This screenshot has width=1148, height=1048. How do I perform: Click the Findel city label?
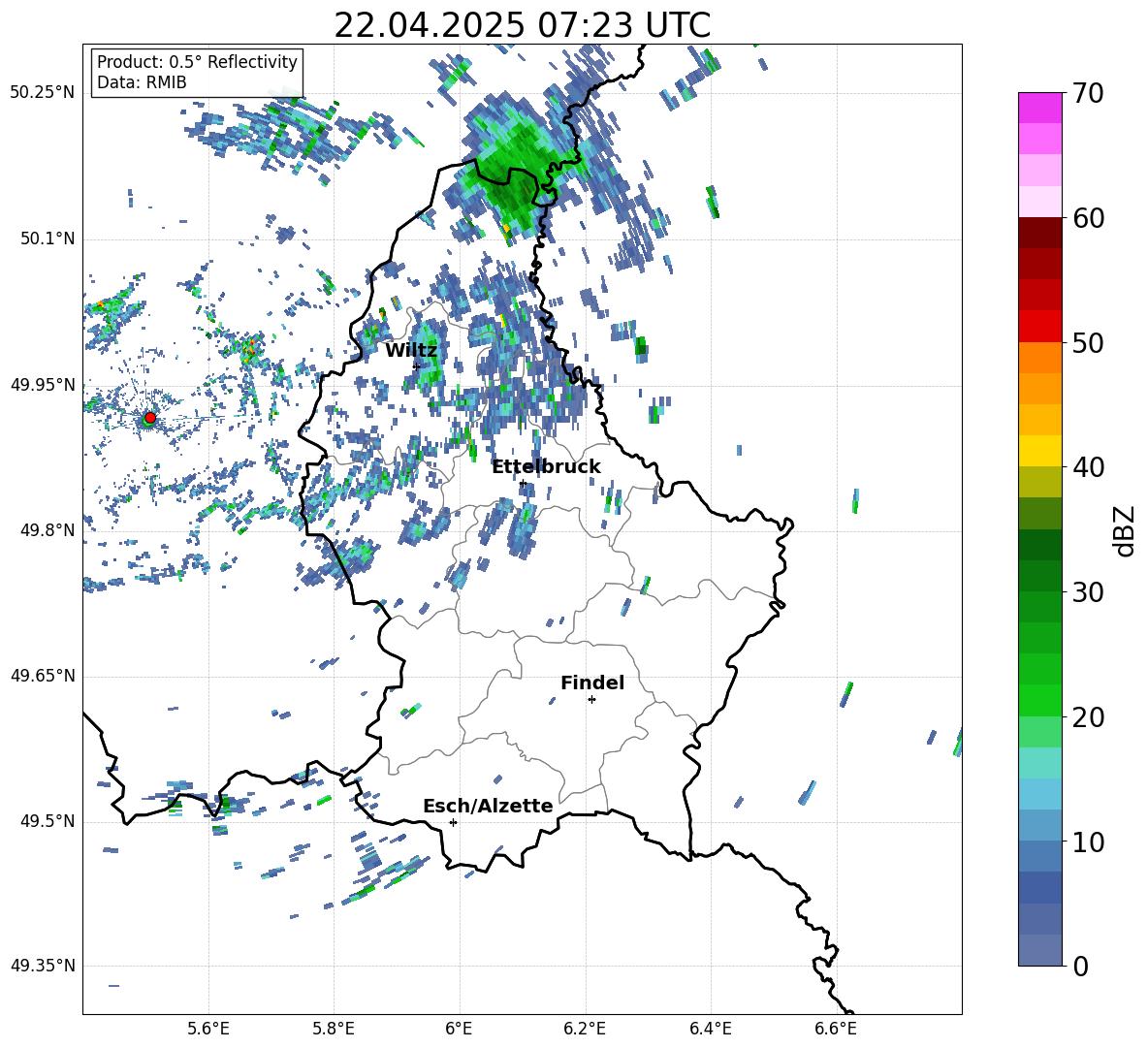coord(592,683)
